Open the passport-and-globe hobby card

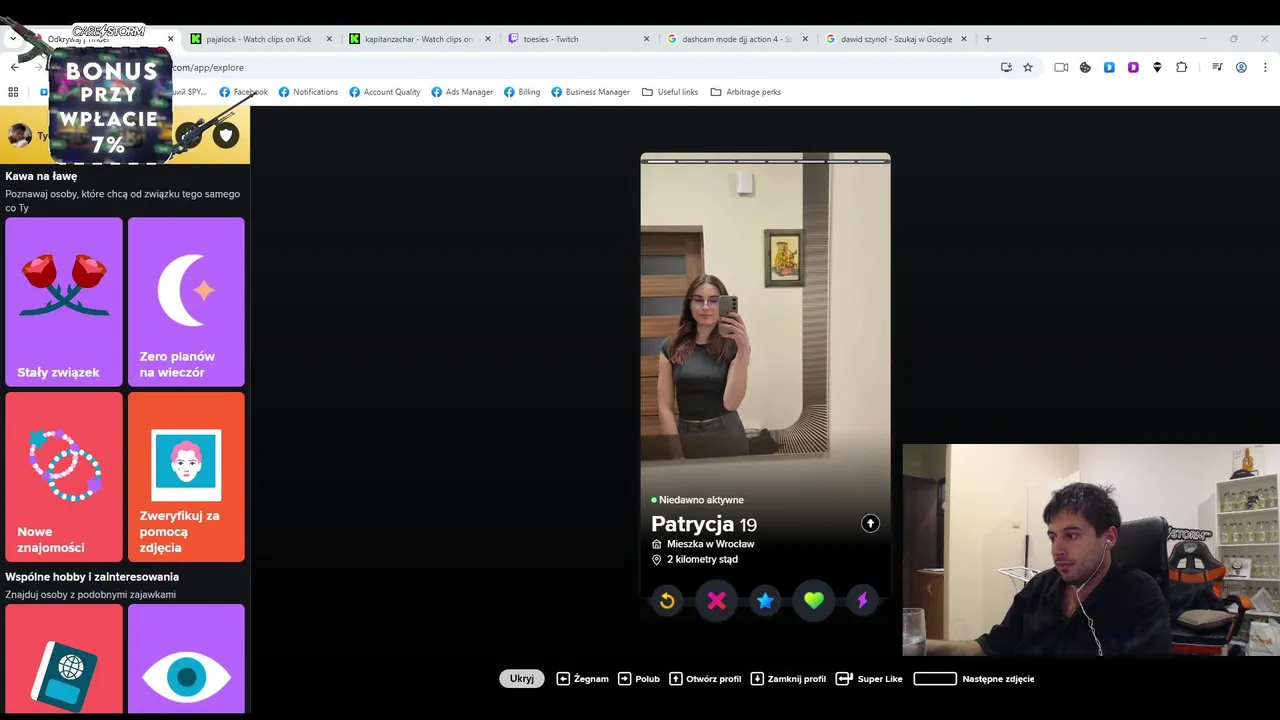coord(64,659)
